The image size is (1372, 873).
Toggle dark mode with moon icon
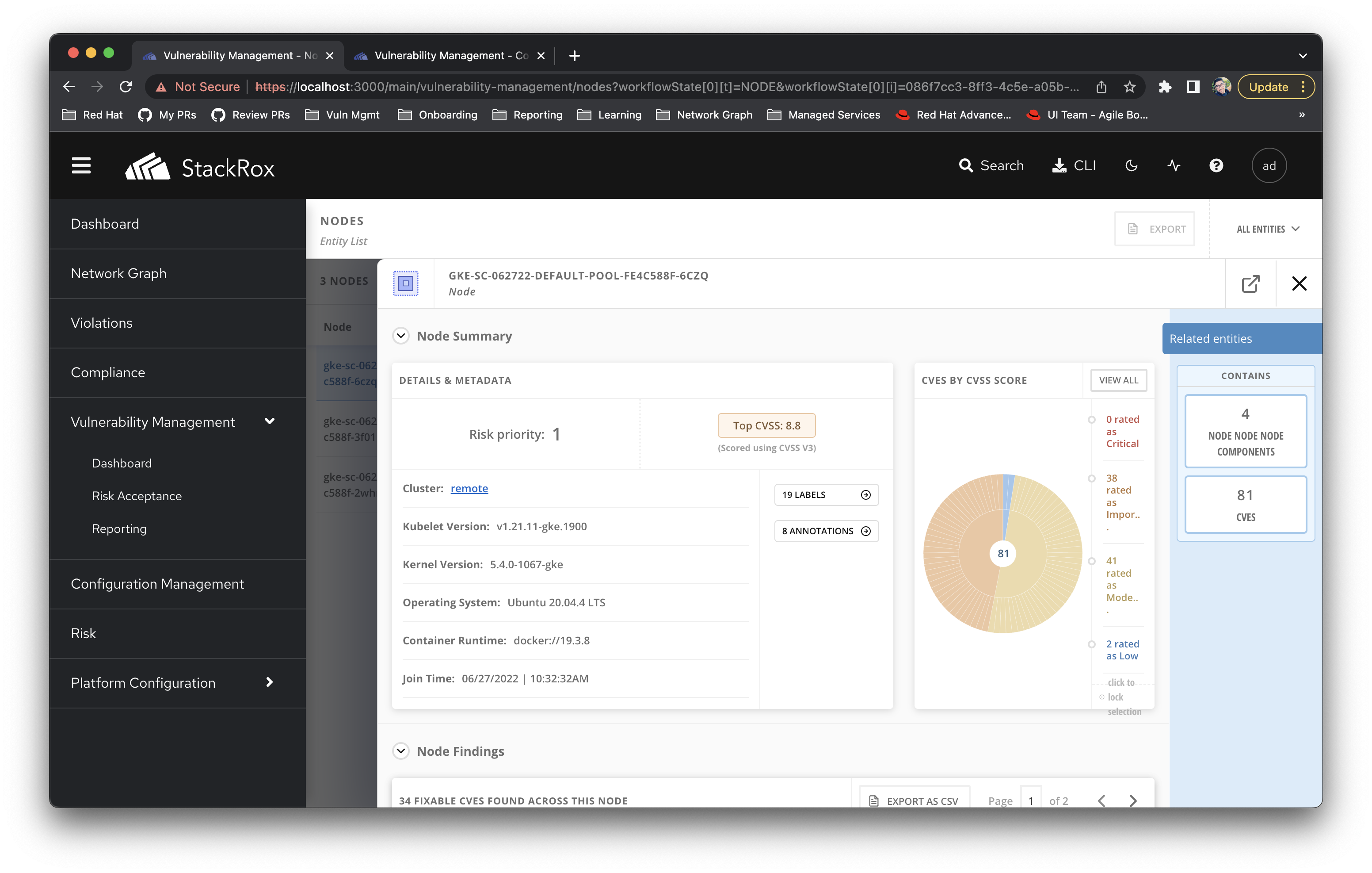[x=1131, y=165]
